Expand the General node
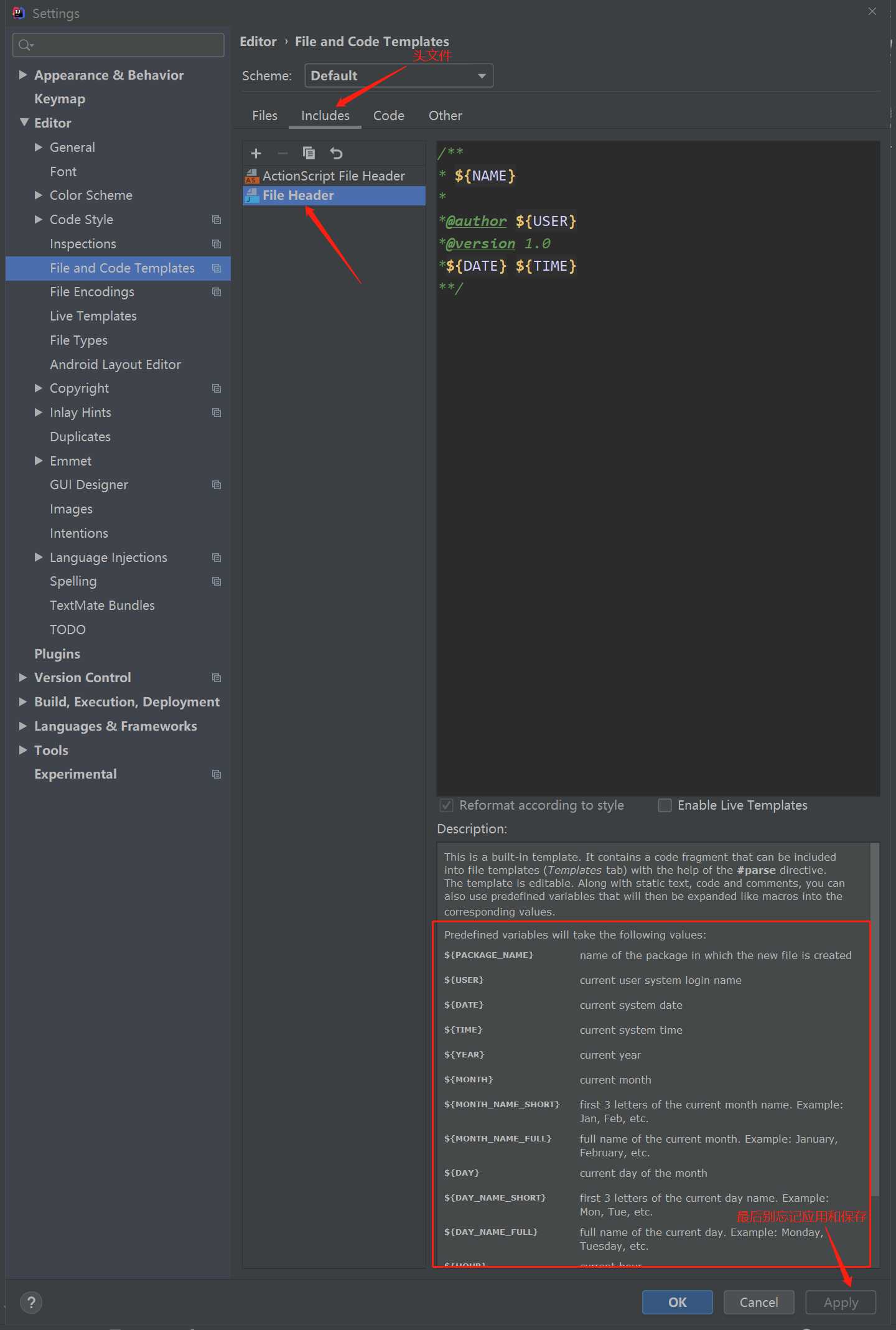Image resolution: width=896 pixels, height=1330 pixels. 39,147
